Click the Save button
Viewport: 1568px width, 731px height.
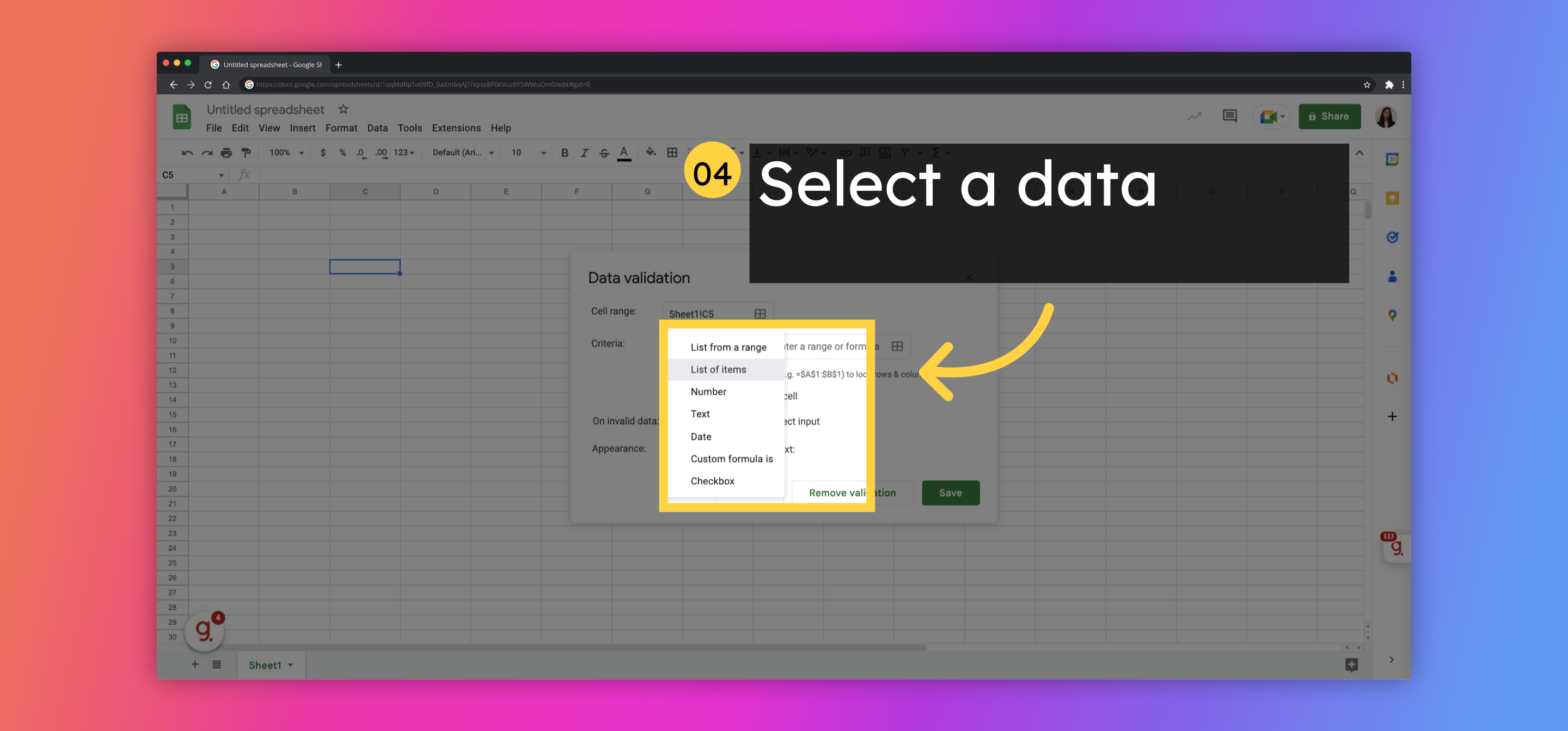pos(950,493)
